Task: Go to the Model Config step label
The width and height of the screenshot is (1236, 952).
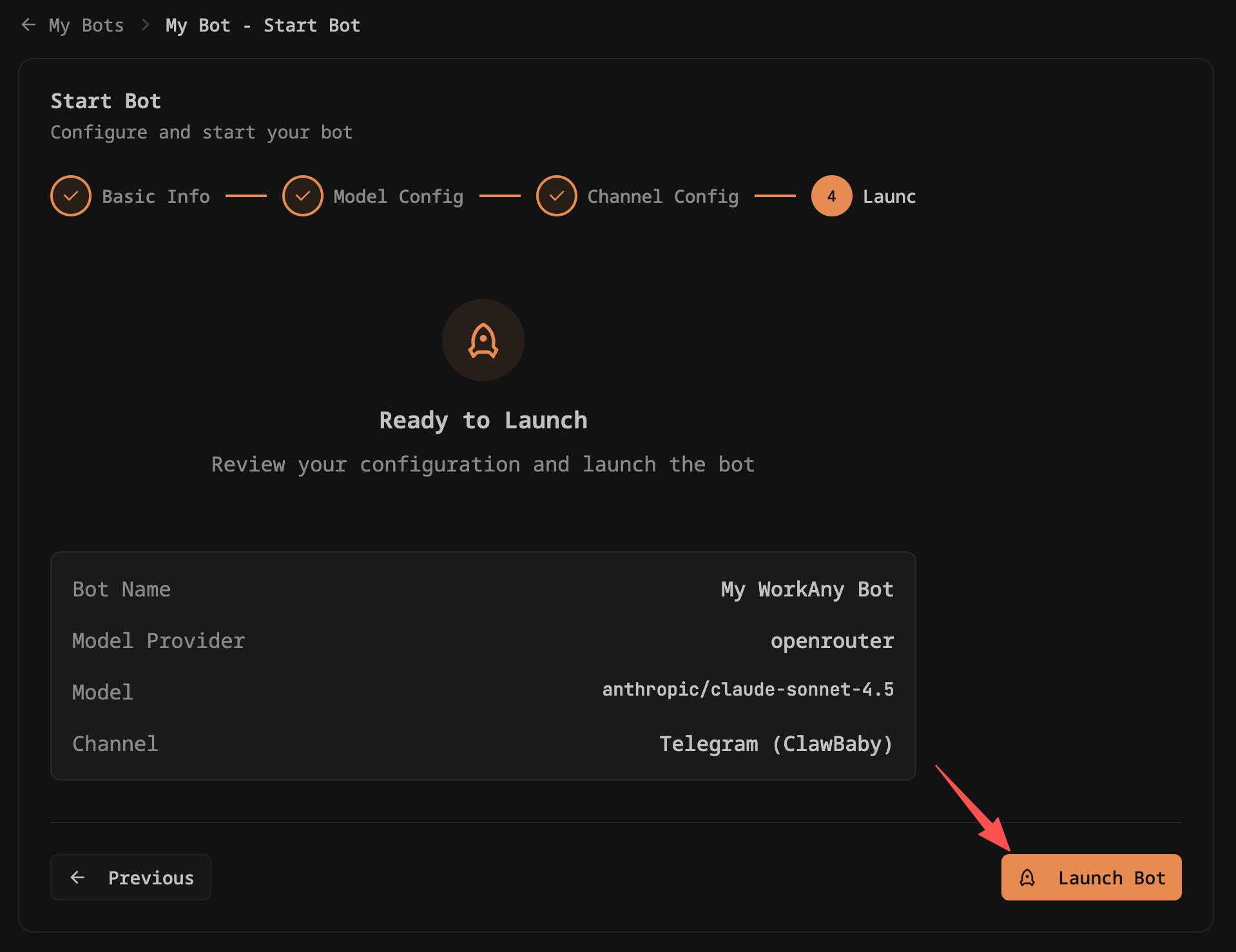Action: tap(398, 196)
